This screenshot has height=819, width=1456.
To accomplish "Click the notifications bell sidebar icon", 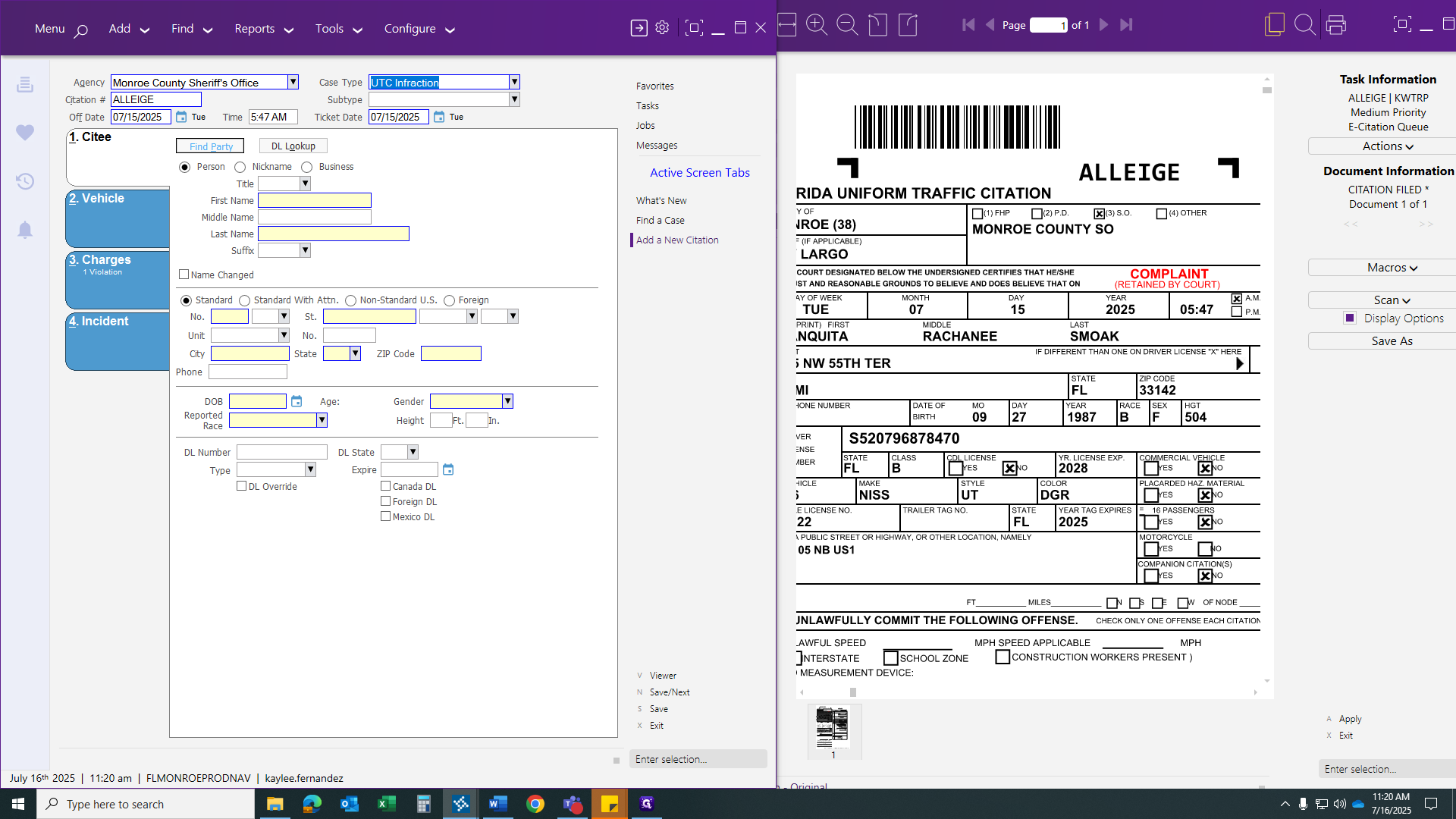I will [25, 230].
